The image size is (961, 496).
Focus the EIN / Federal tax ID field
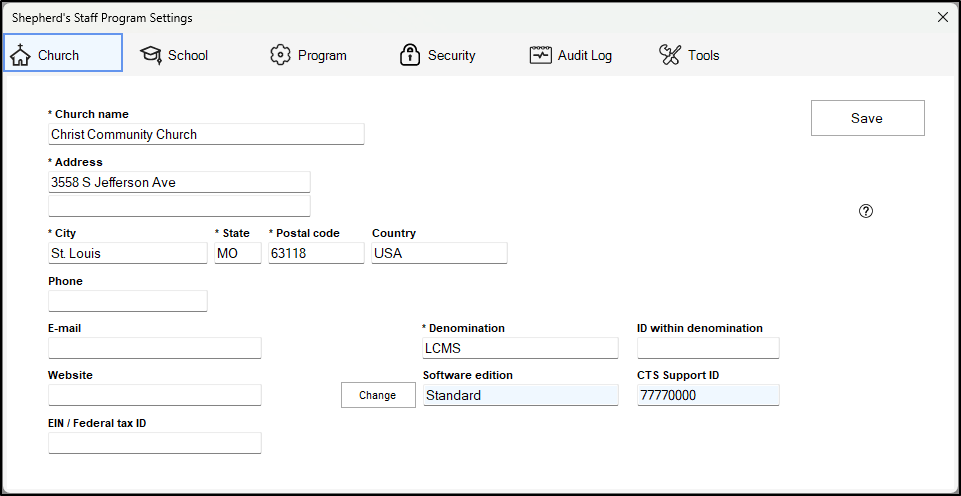click(x=155, y=443)
